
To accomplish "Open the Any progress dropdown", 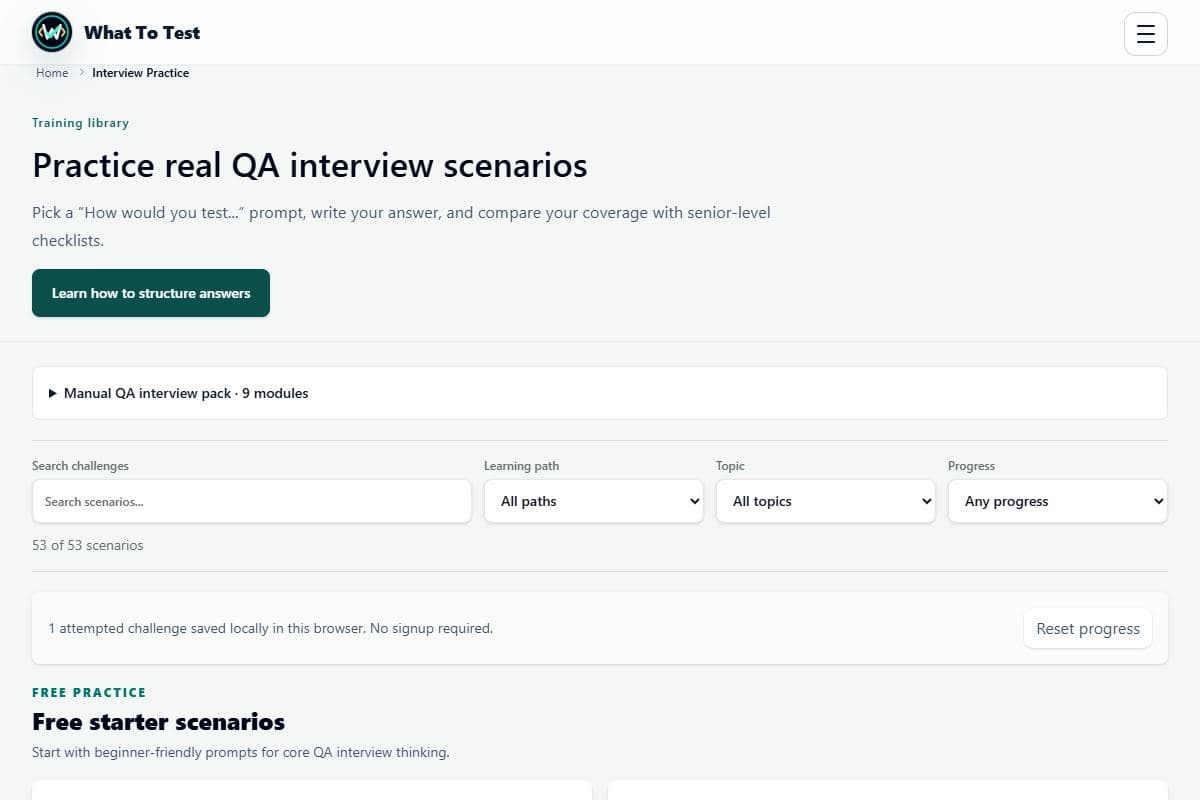I will click(1058, 501).
